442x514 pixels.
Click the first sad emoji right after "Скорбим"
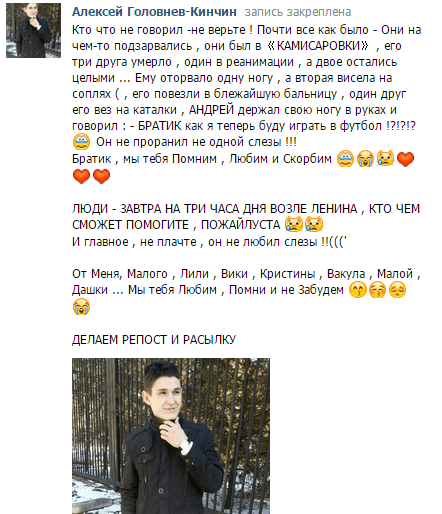pos(345,158)
